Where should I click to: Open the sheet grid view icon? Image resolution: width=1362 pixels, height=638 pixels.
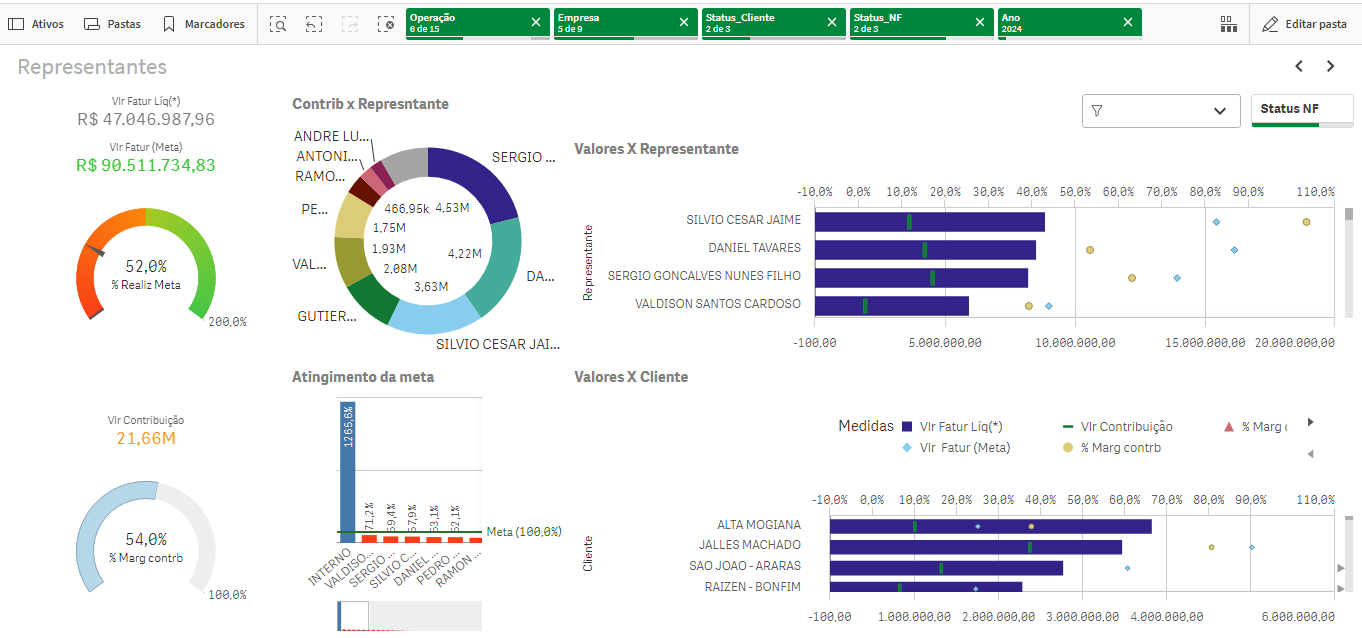[1229, 24]
